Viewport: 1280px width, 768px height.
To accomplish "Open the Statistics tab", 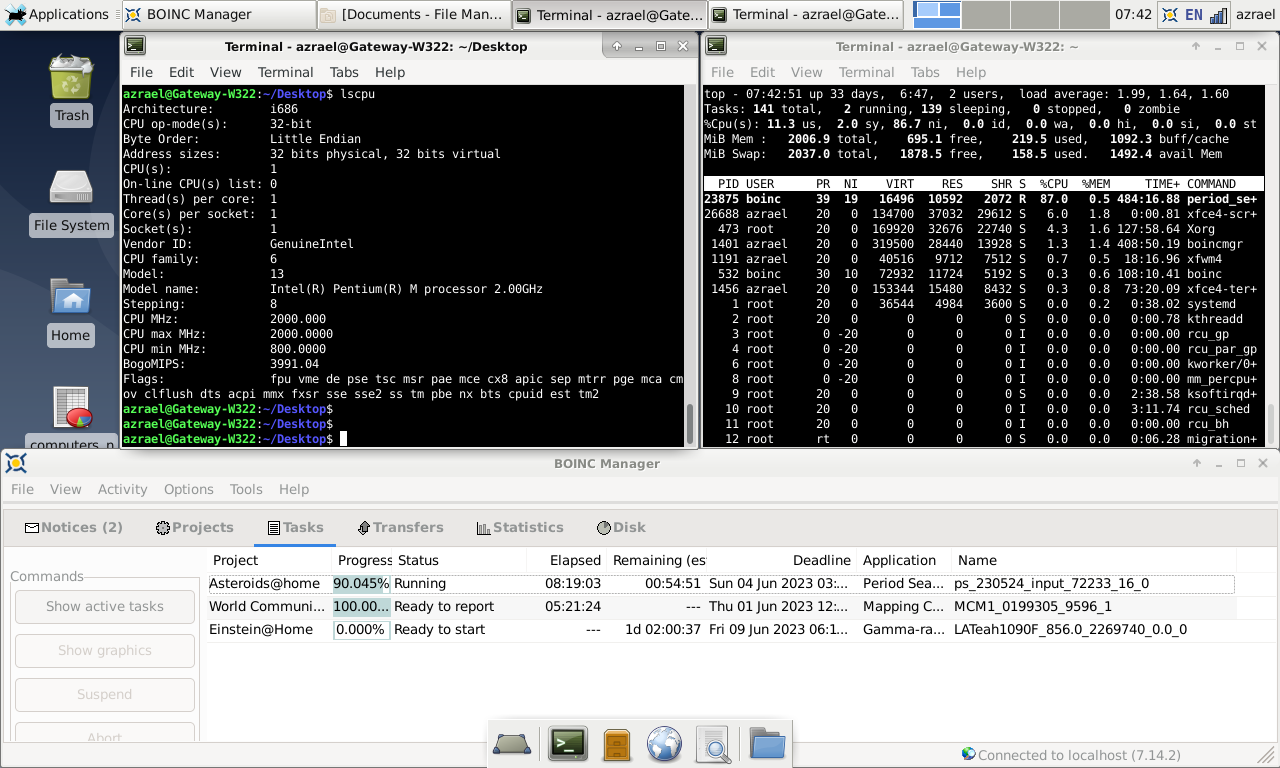I will [x=520, y=527].
